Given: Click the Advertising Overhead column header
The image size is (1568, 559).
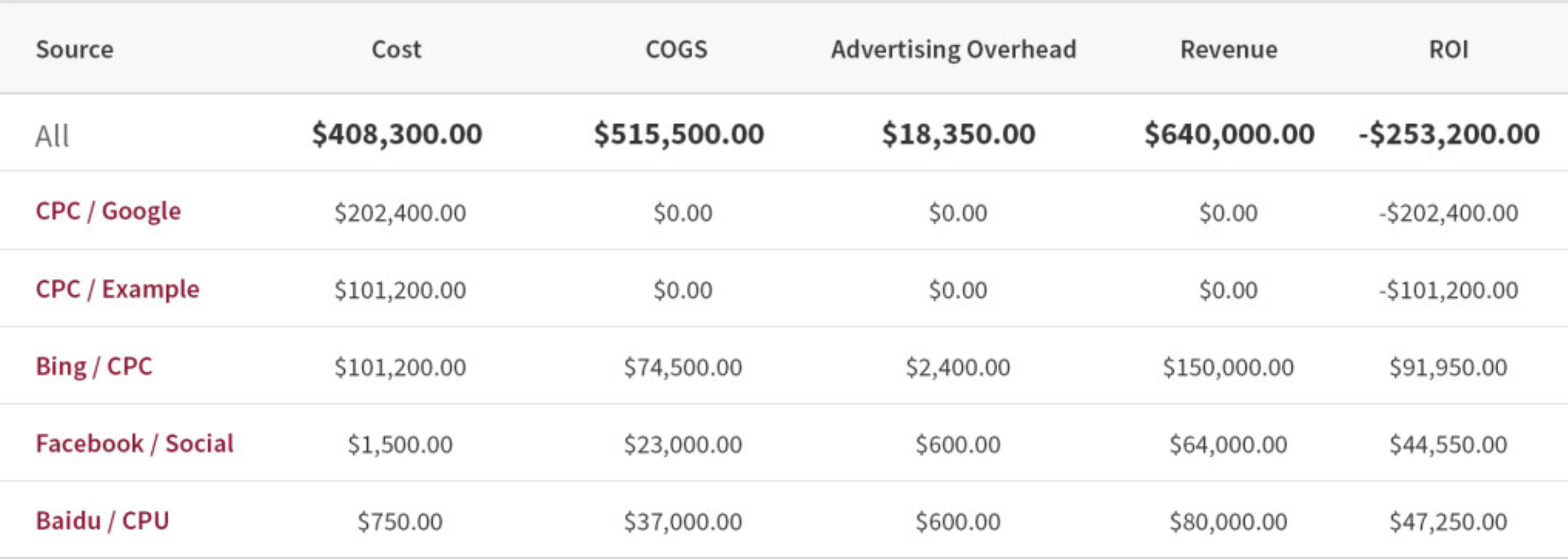Looking at the screenshot, I should 953,49.
